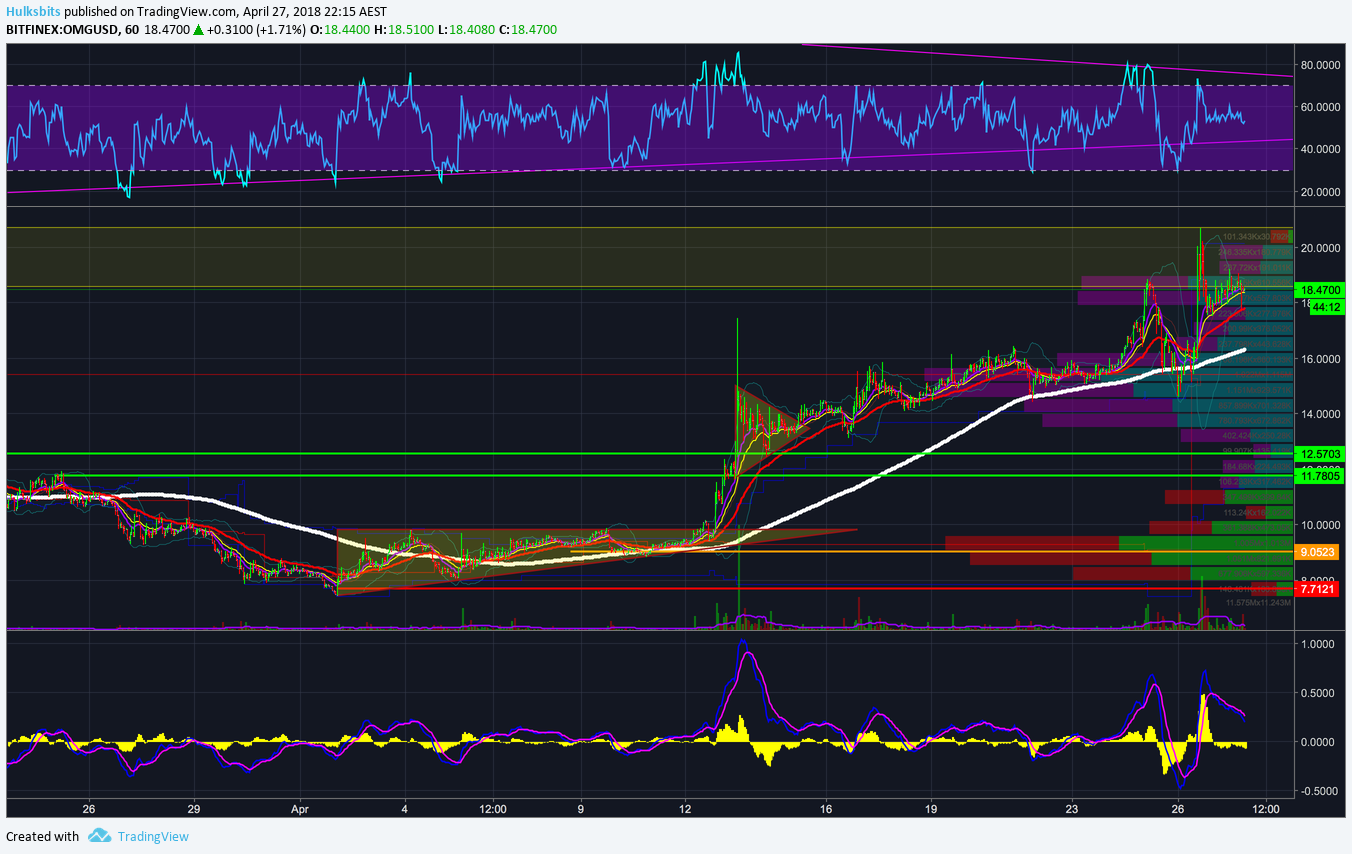Click the 10.0000 price axis label
Image resolution: width=1352 pixels, height=854 pixels.
click(x=1320, y=525)
